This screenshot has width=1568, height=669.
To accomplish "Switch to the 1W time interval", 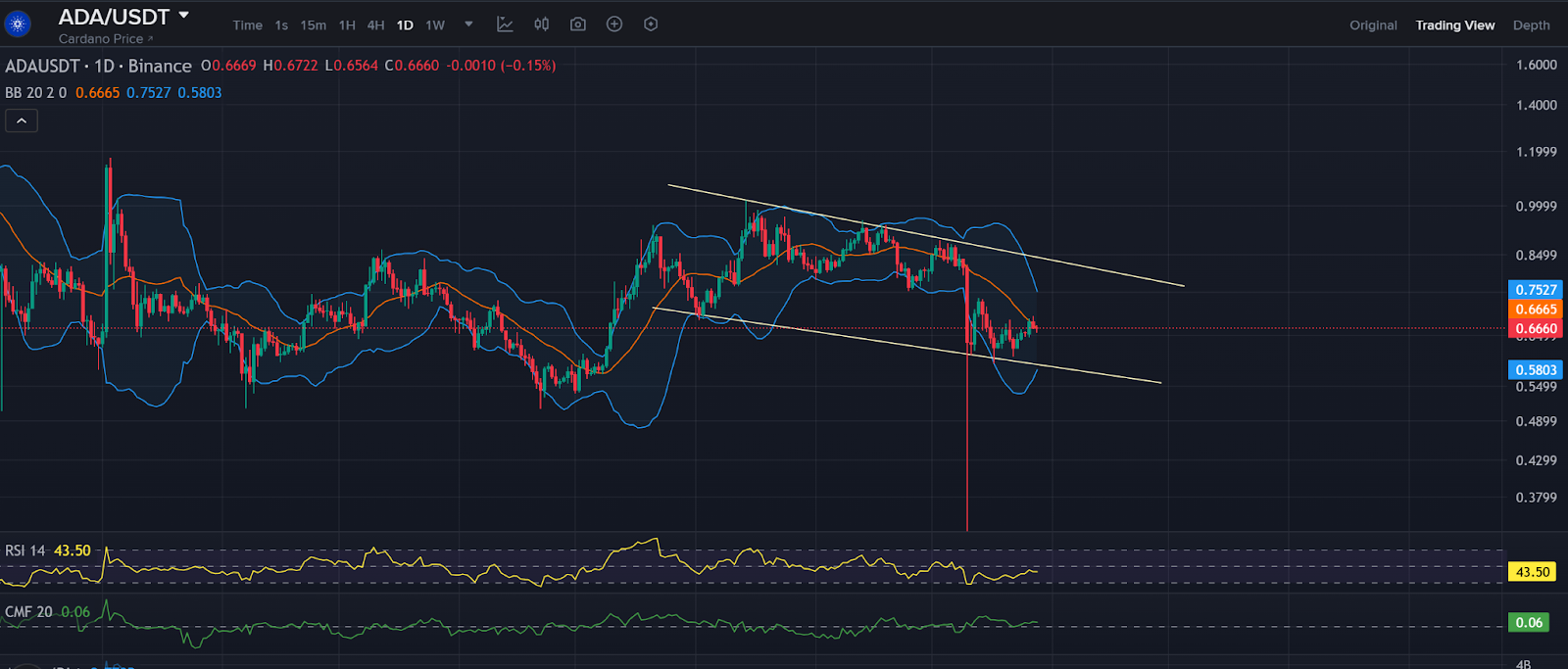I will coord(435,25).
